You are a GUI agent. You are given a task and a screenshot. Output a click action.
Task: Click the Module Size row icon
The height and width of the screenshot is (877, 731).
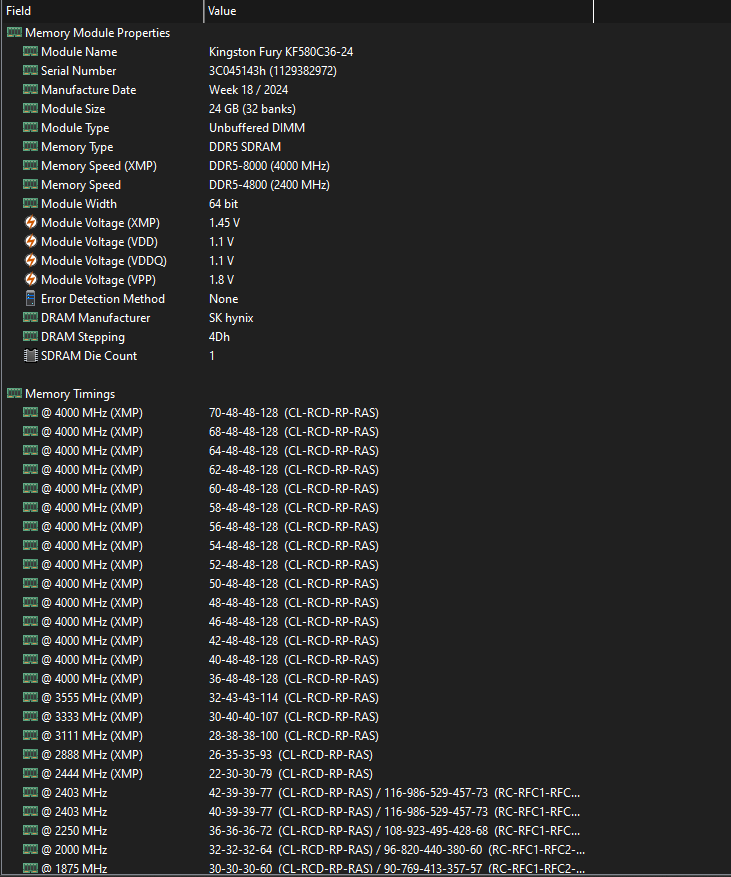(30, 109)
